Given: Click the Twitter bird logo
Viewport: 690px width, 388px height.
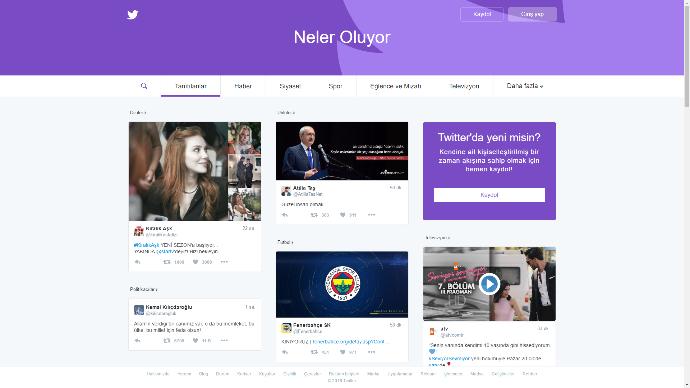Looking at the screenshot, I should [x=132, y=15].
